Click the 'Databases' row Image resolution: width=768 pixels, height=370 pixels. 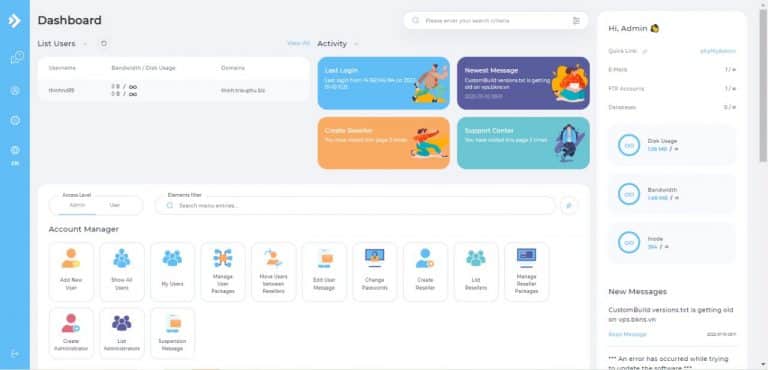(672, 107)
